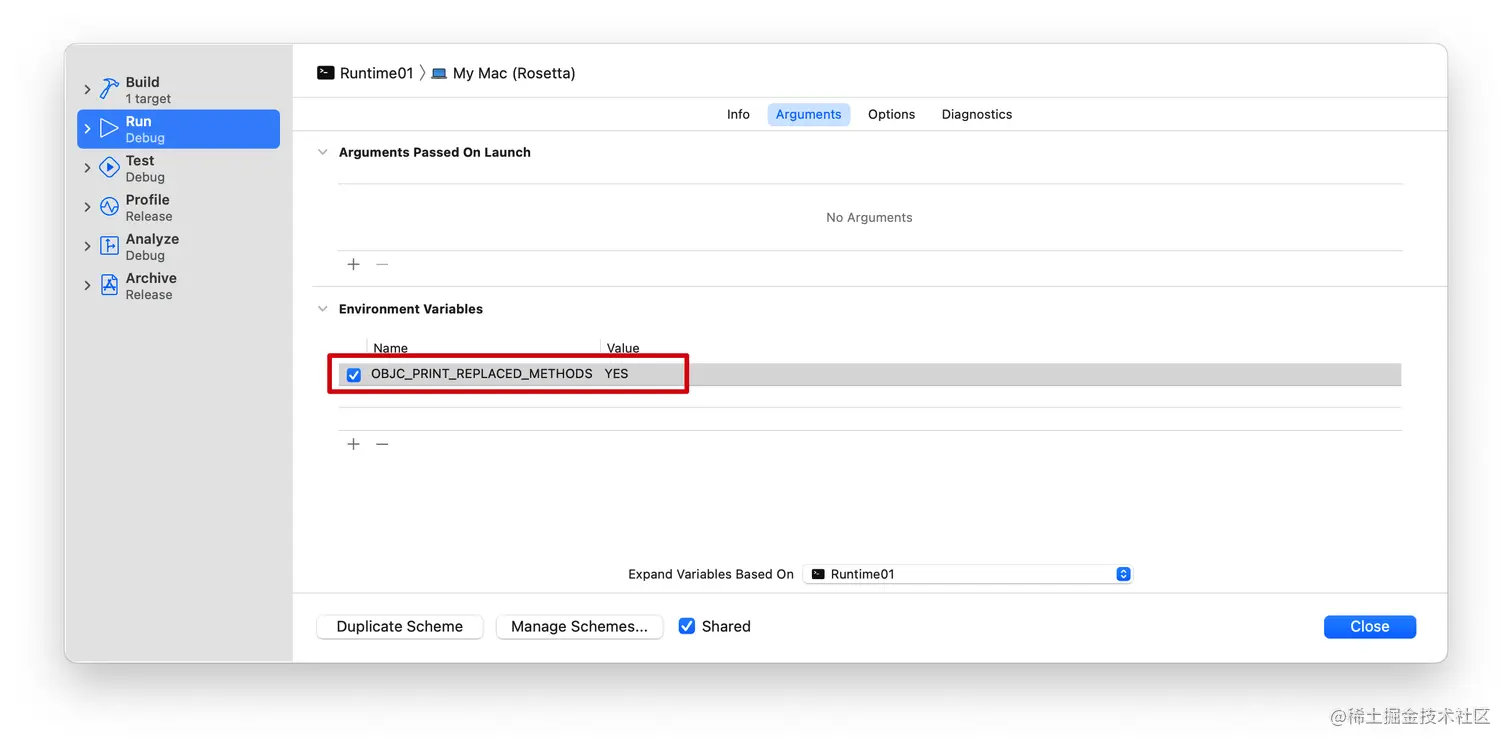Screen dimensions: 1512x748
Task: Collapse the Arguments Passed On Launch section
Action: (322, 153)
